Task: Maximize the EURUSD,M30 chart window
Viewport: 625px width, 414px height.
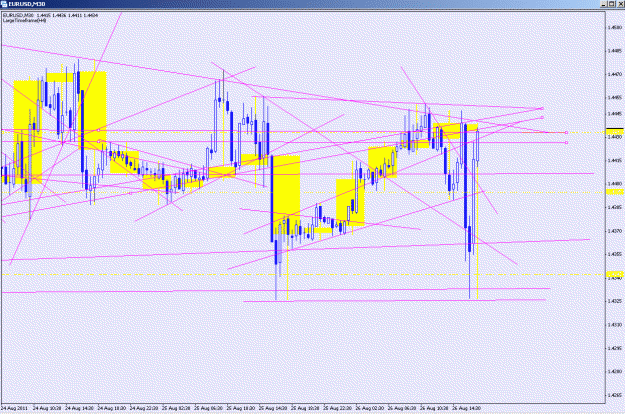Action: tap(612, 4)
